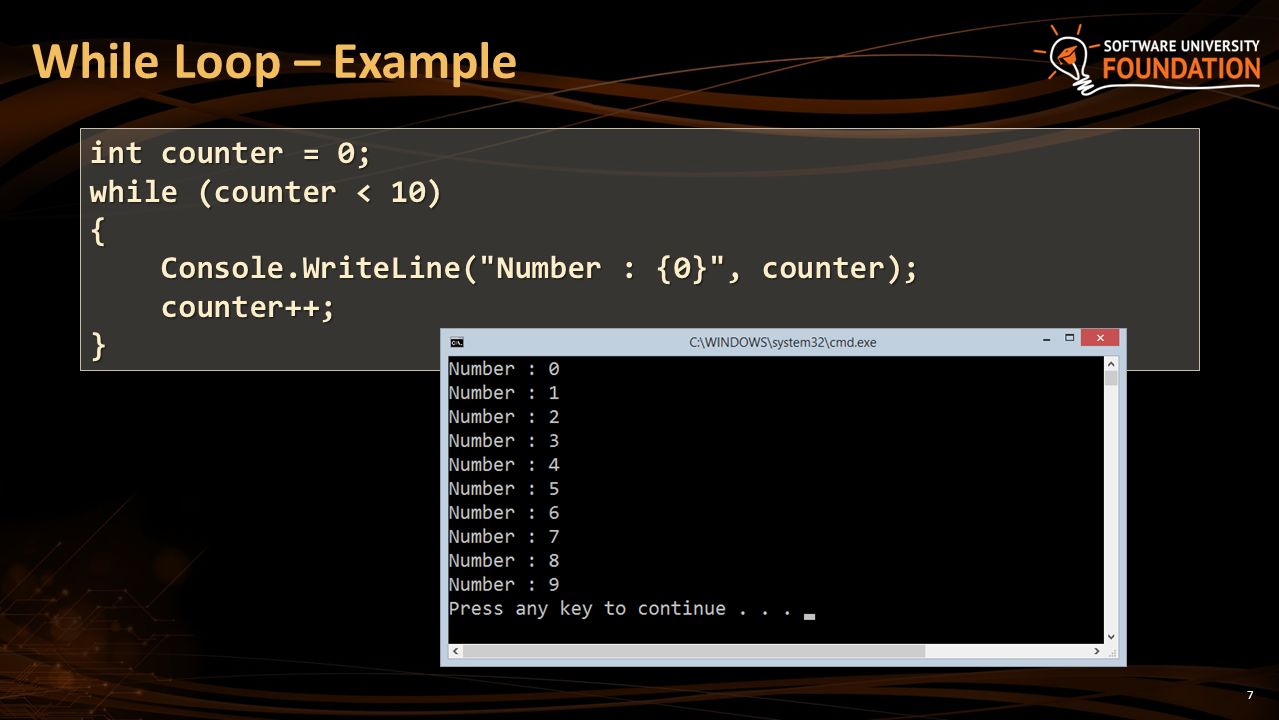Click the 'Number : 7' output line
The width and height of the screenshot is (1279, 720).
tap(504, 537)
